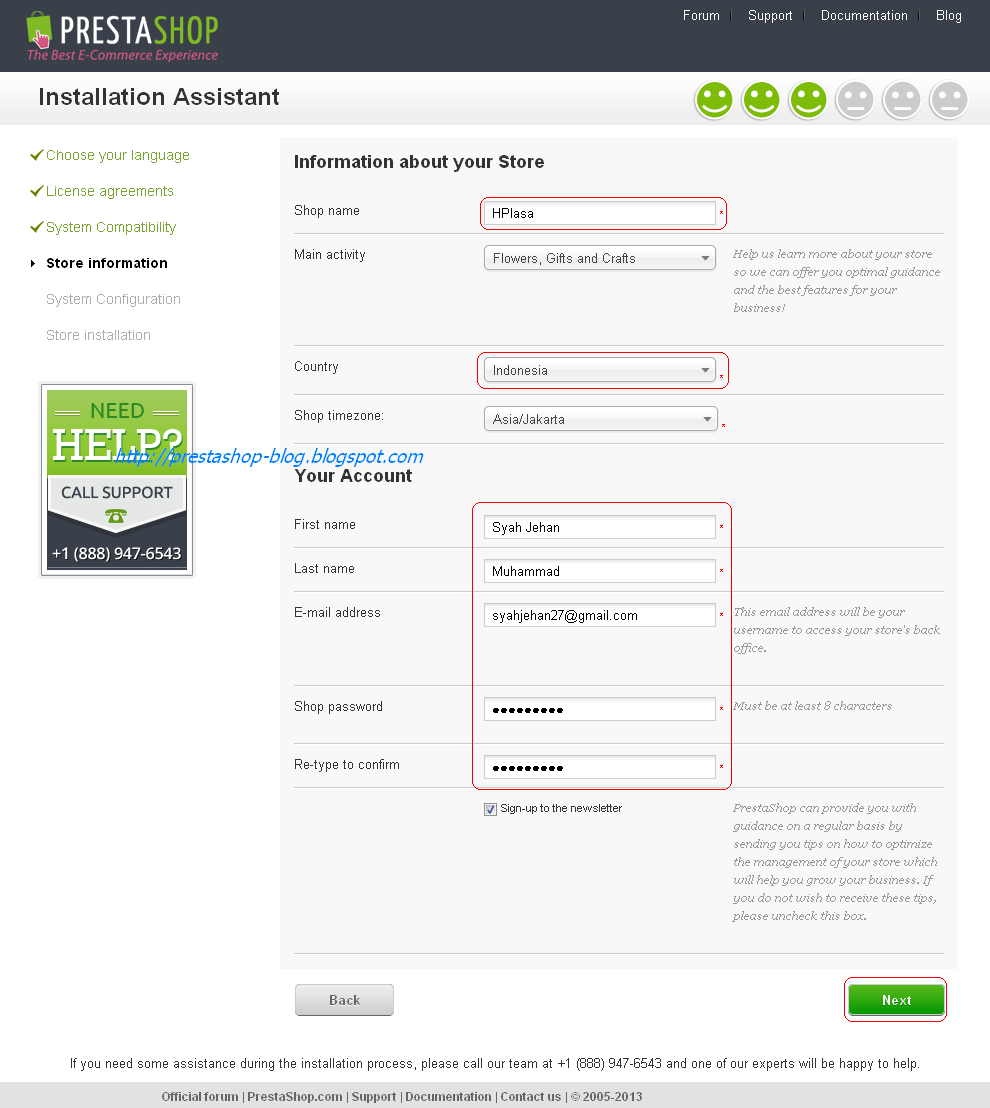The height and width of the screenshot is (1108, 990).
Task: Click the Sign-up to the newsletter label
Action: click(561, 808)
